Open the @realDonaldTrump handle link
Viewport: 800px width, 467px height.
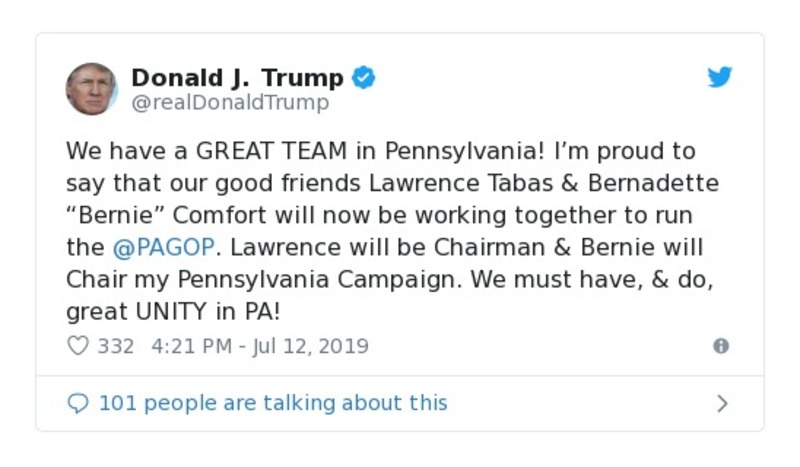[x=230, y=102]
